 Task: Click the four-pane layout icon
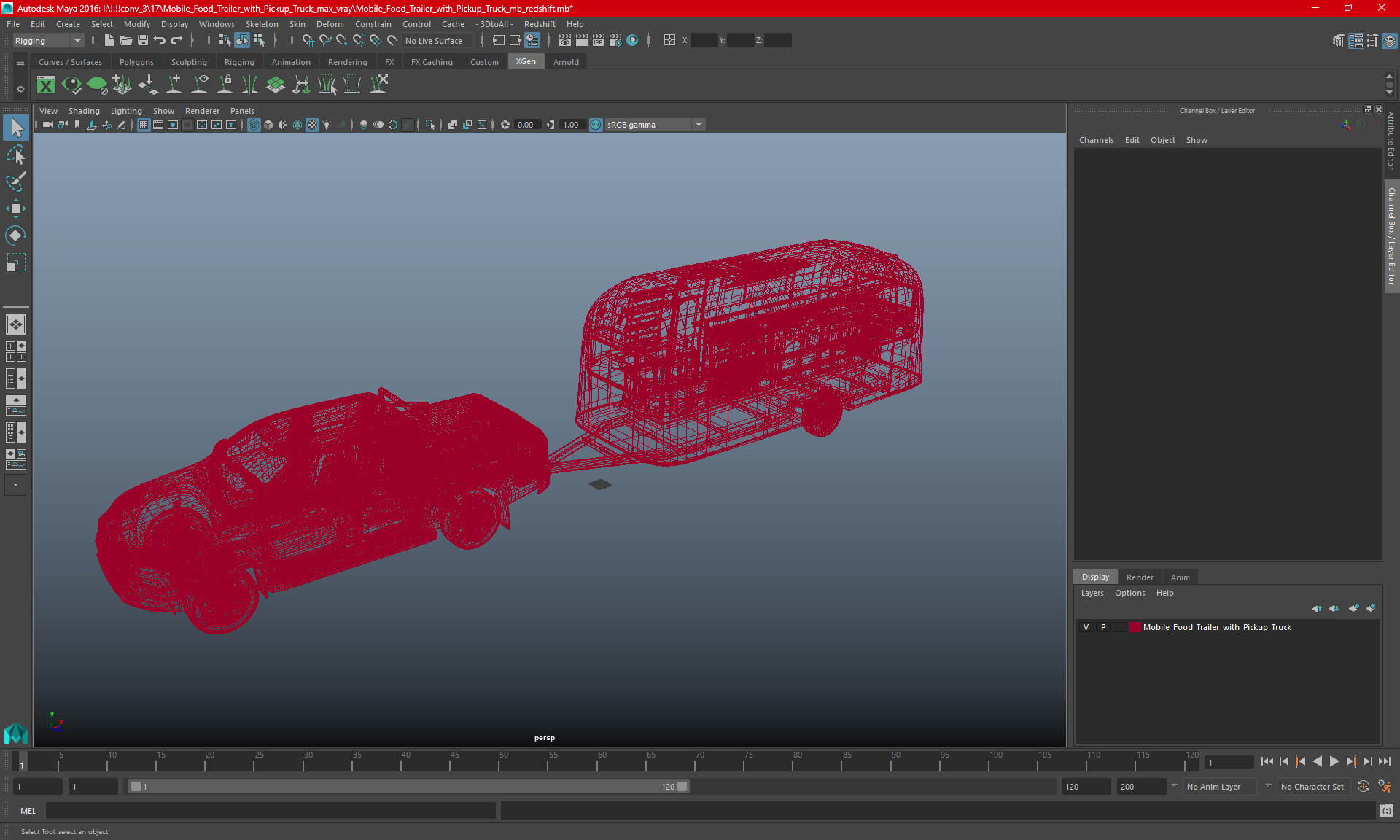15,351
